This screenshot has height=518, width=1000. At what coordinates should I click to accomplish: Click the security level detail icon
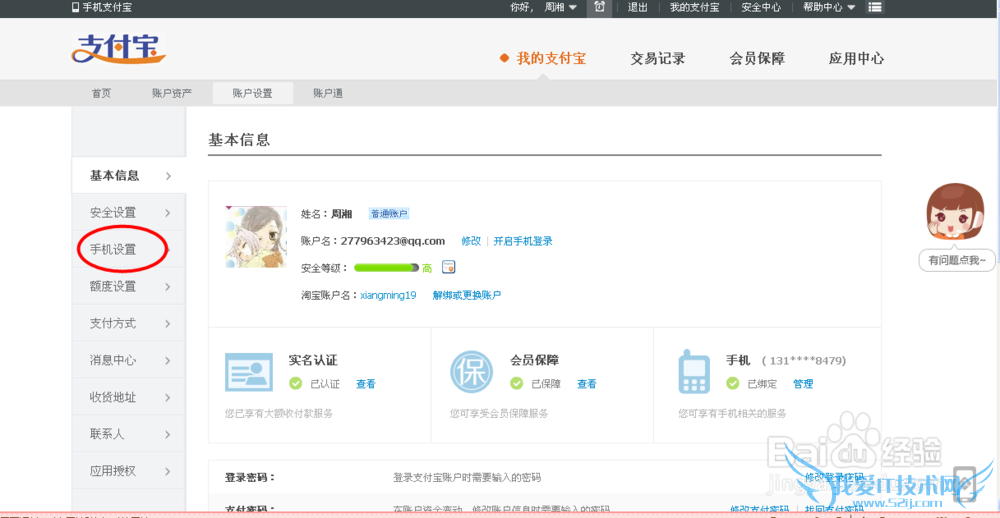tap(449, 267)
